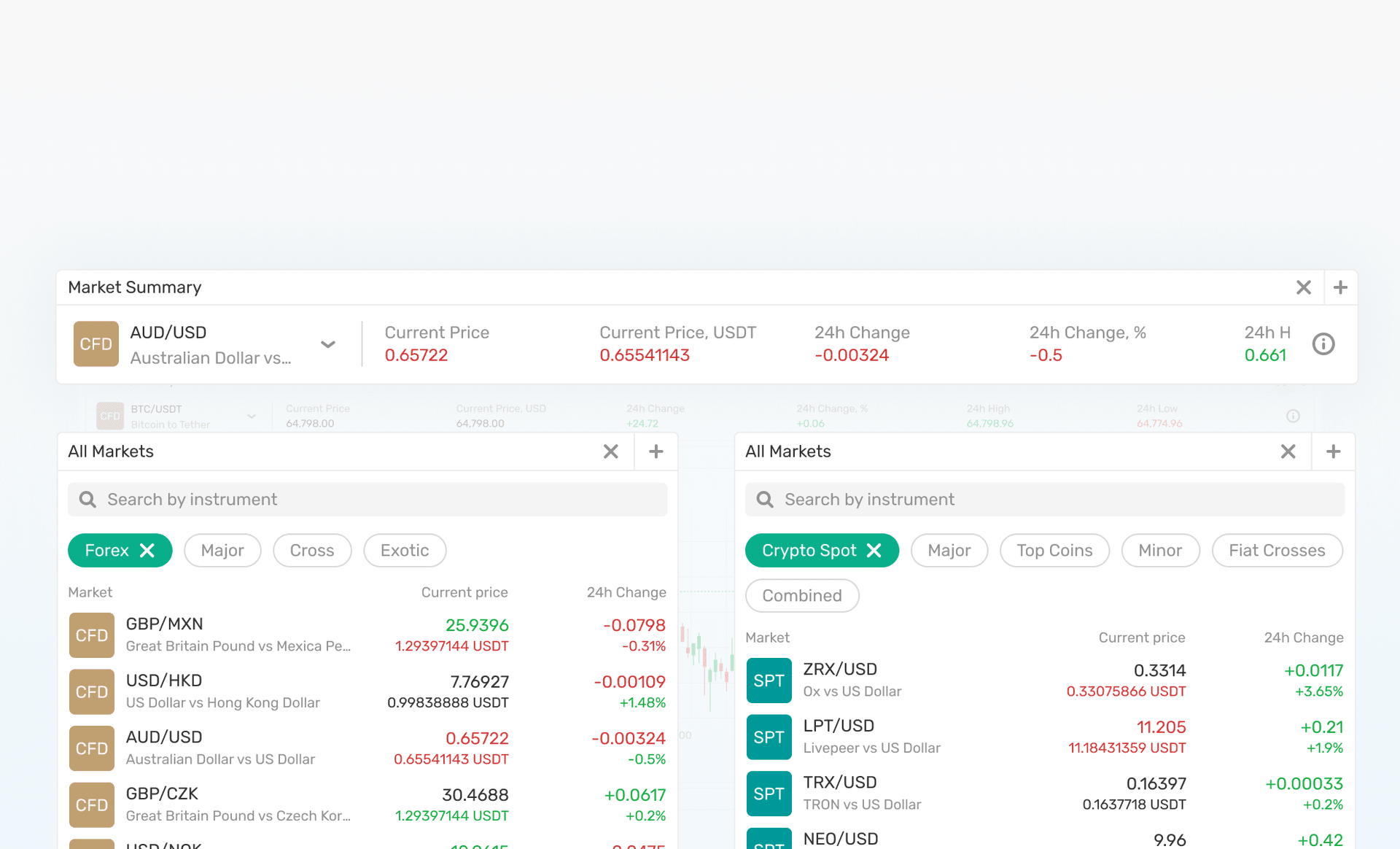Toggle the Major filter in Forex panel
The image size is (1400, 849).
tap(222, 551)
